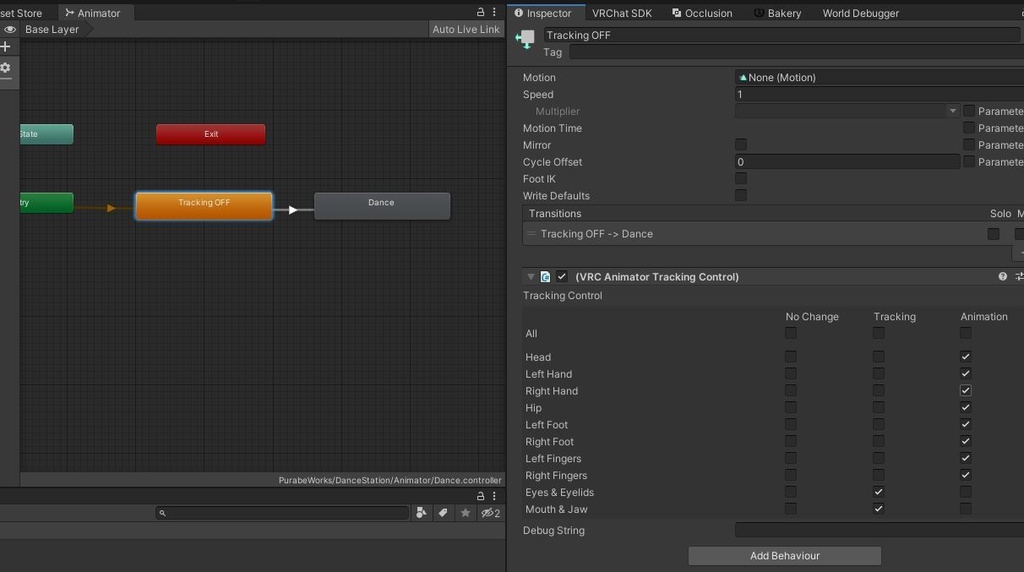Enable the behaviour script checkbox
This screenshot has width=1024, height=572.
pyautogui.click(x=562, y=277)
